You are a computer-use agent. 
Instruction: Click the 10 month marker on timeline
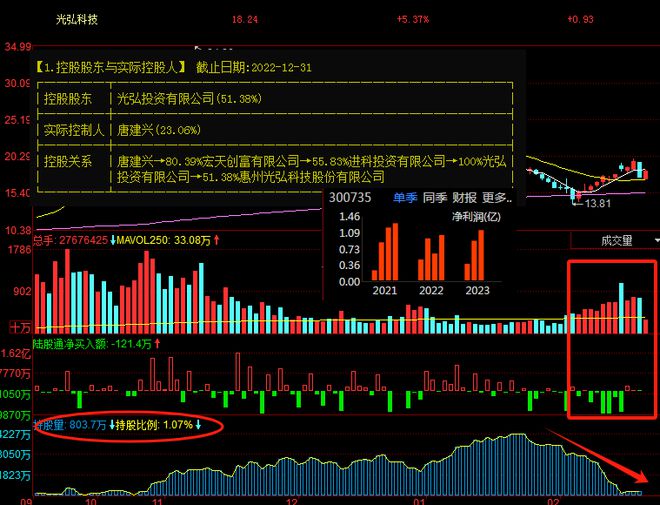[x=91, y=501]
